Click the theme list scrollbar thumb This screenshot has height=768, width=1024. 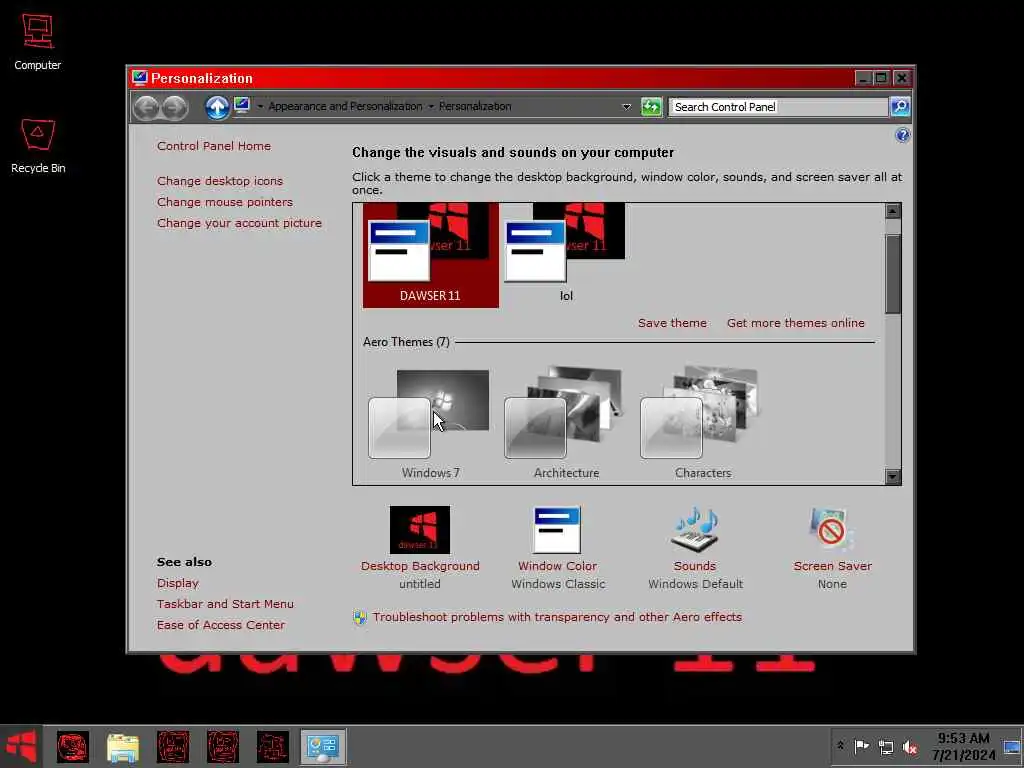point(893,274)
